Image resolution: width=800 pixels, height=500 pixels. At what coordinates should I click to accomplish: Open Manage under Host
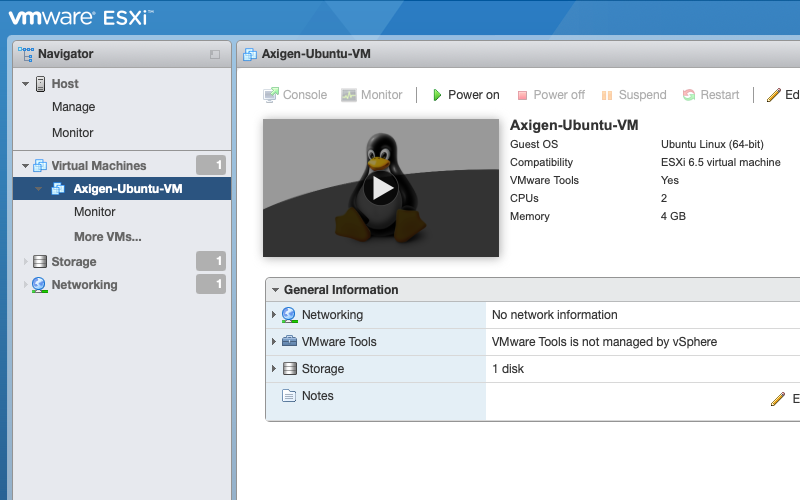point(73,107)
